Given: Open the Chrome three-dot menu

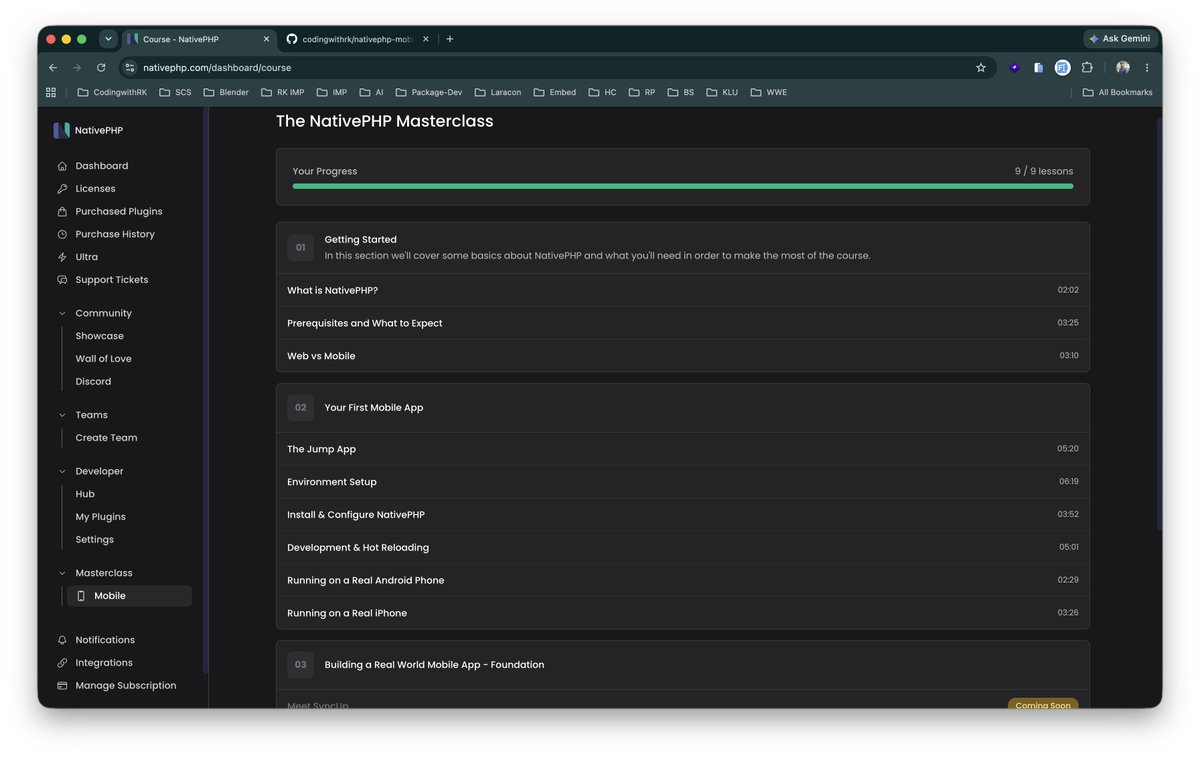Looking at the screenshot, I should 1147,68.
